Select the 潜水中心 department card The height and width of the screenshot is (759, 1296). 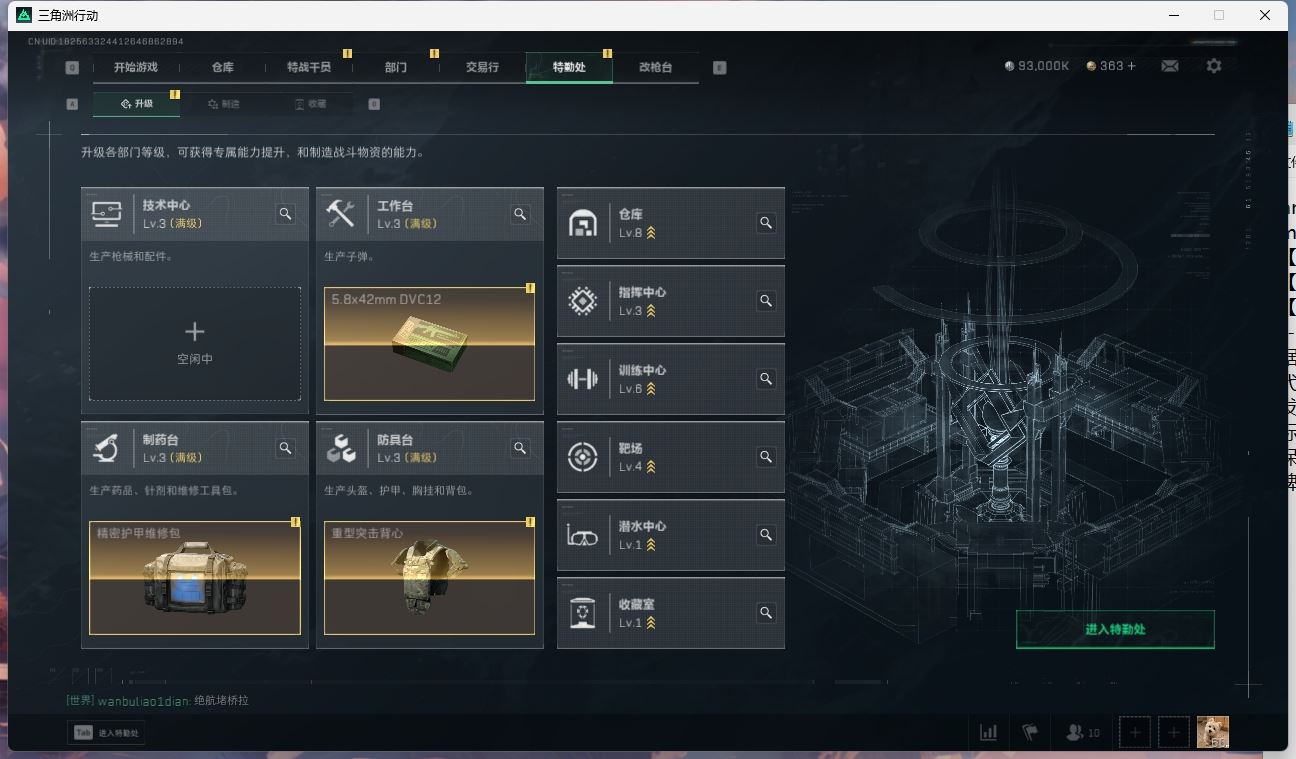[x=671, y=535]
